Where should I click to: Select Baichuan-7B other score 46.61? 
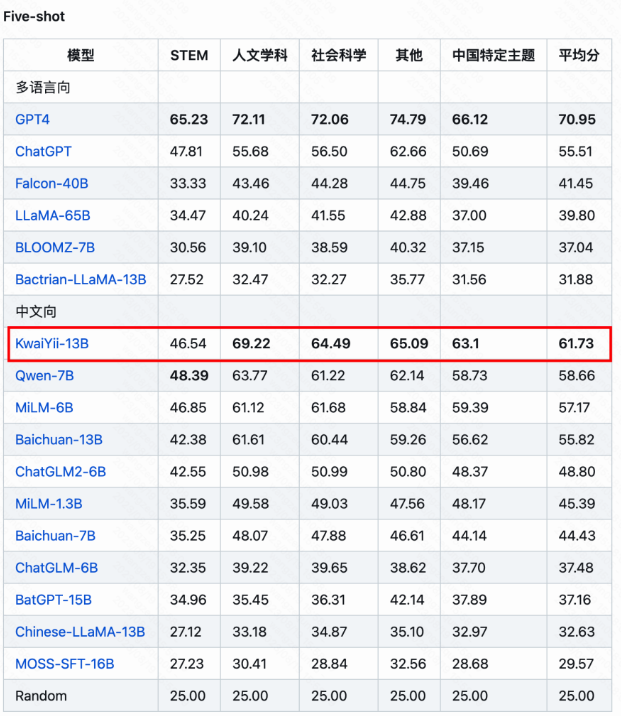pyautogui.click(x=407, y=536)
